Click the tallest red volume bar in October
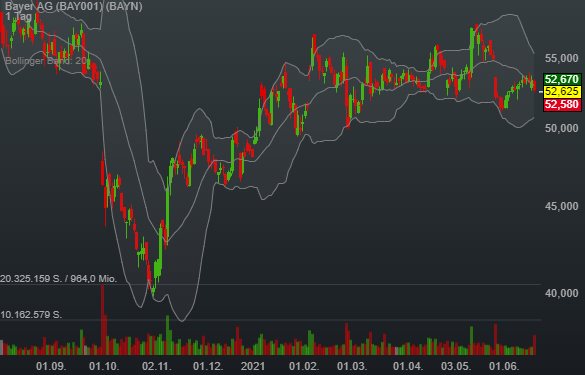Image resolution: width=585 pixels, height=375 pixels. 103,319
